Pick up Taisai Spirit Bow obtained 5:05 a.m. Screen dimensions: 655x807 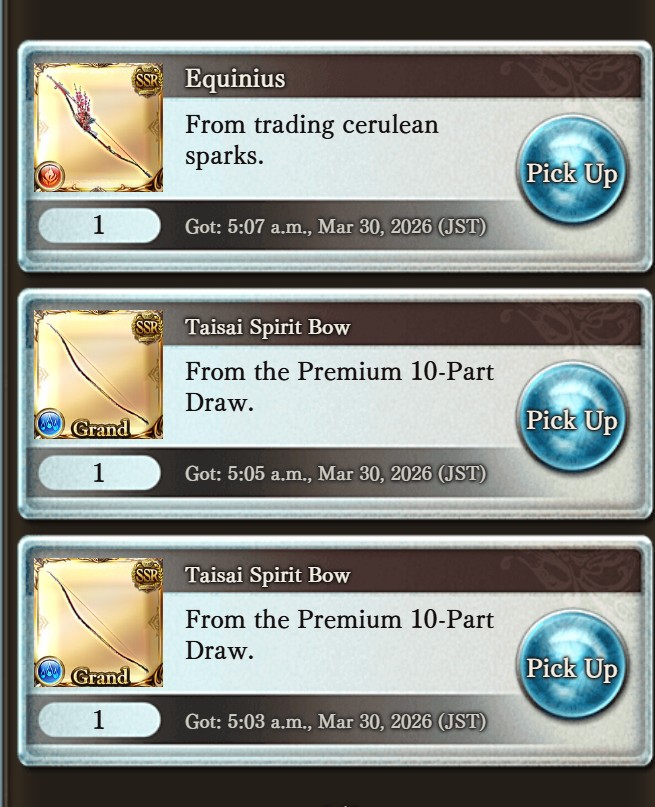click(x=572, y=418)
